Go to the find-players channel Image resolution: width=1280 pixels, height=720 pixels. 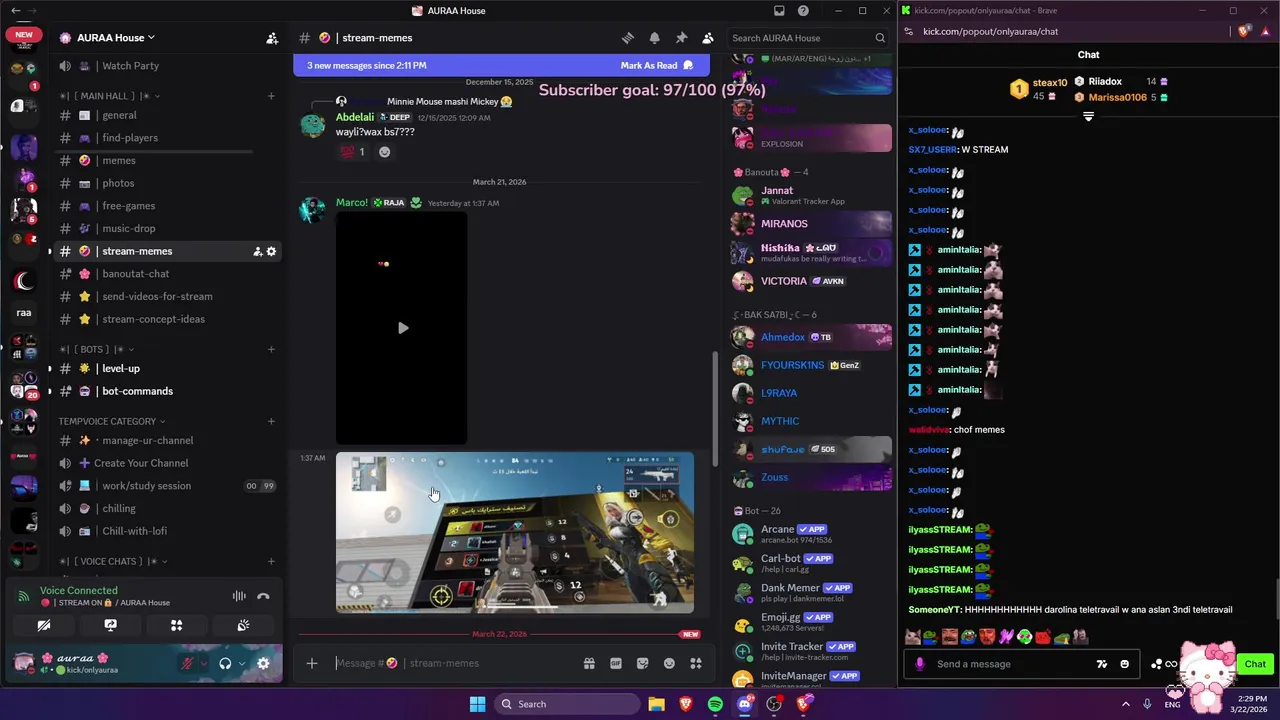(167, 138)
